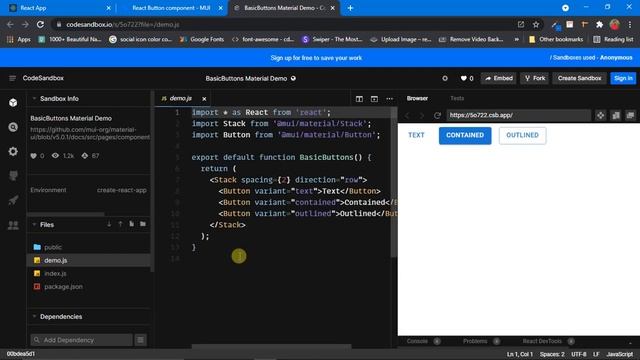
Task: Go back in the preview browser
Action: 407,116
